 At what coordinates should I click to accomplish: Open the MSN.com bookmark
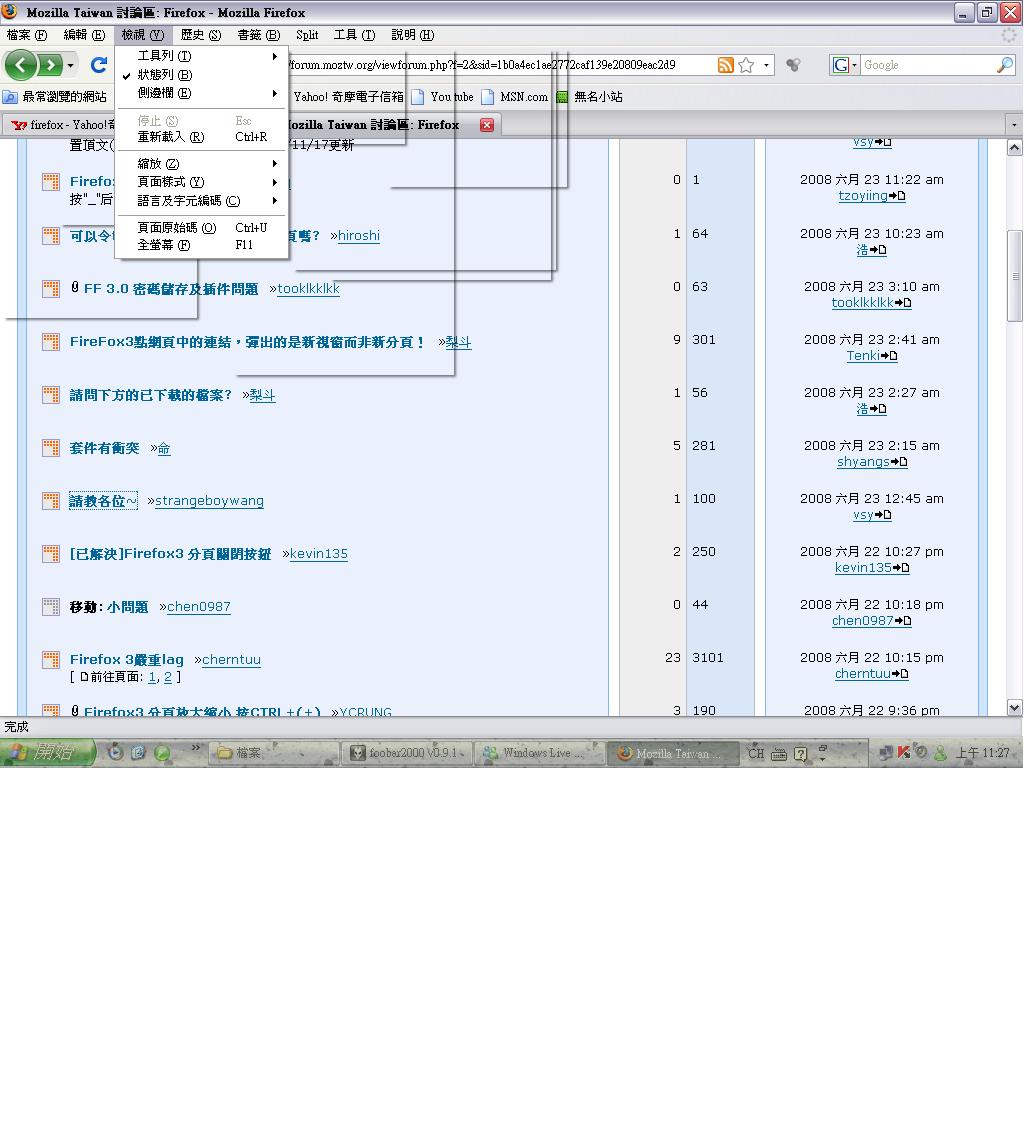point(515,97)
